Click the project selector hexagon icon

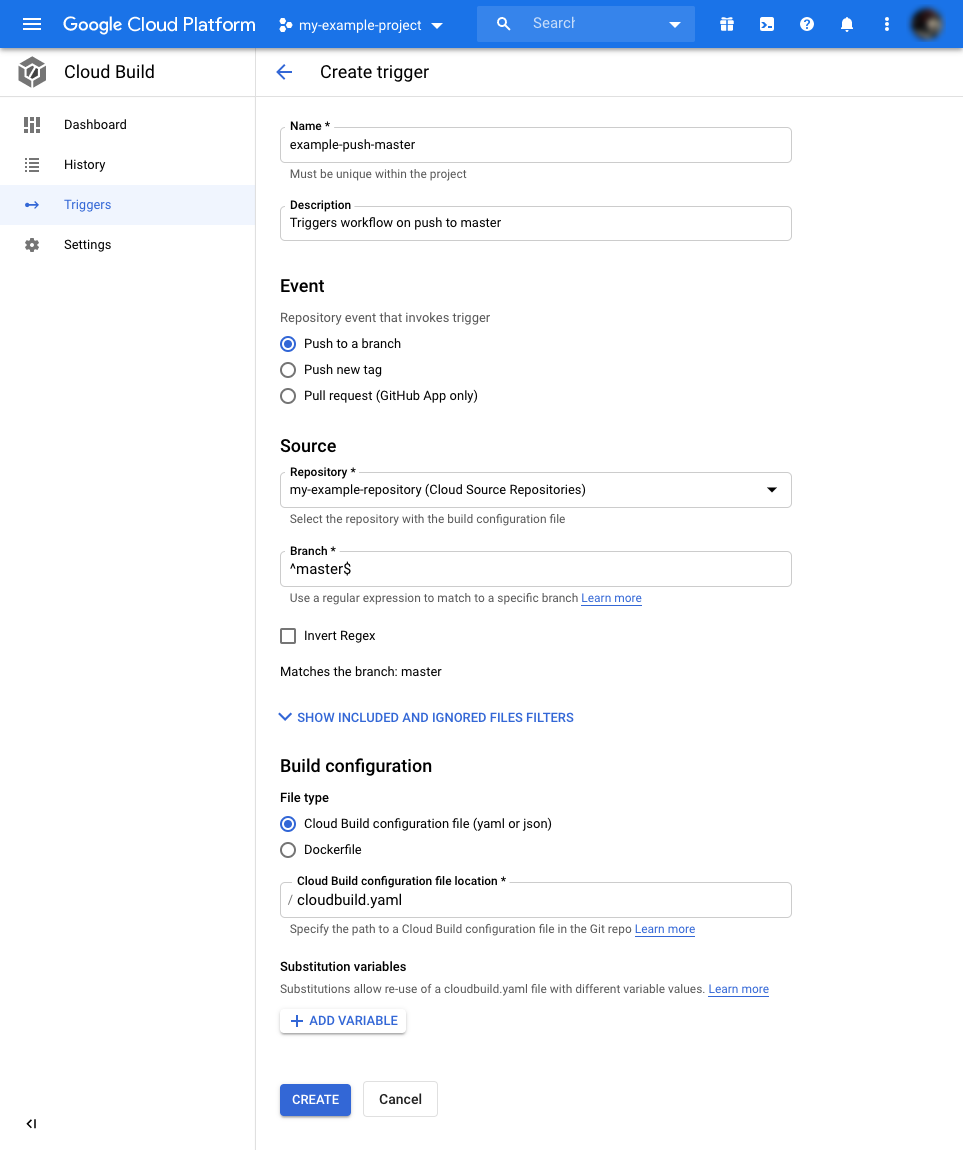pos(285,25)
